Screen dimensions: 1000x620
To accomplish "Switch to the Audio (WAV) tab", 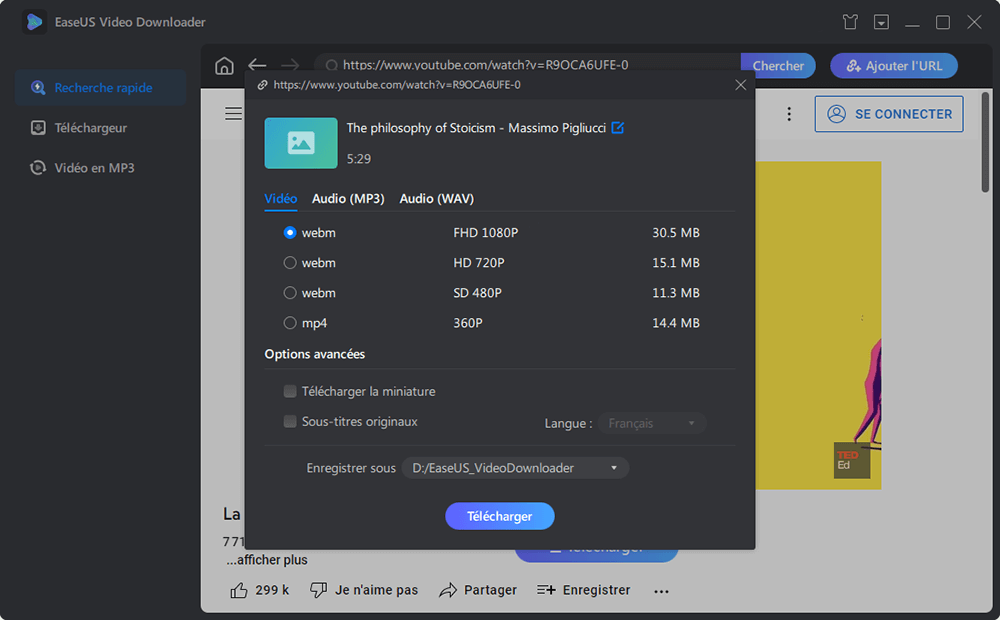I will (x=437, y=198).
